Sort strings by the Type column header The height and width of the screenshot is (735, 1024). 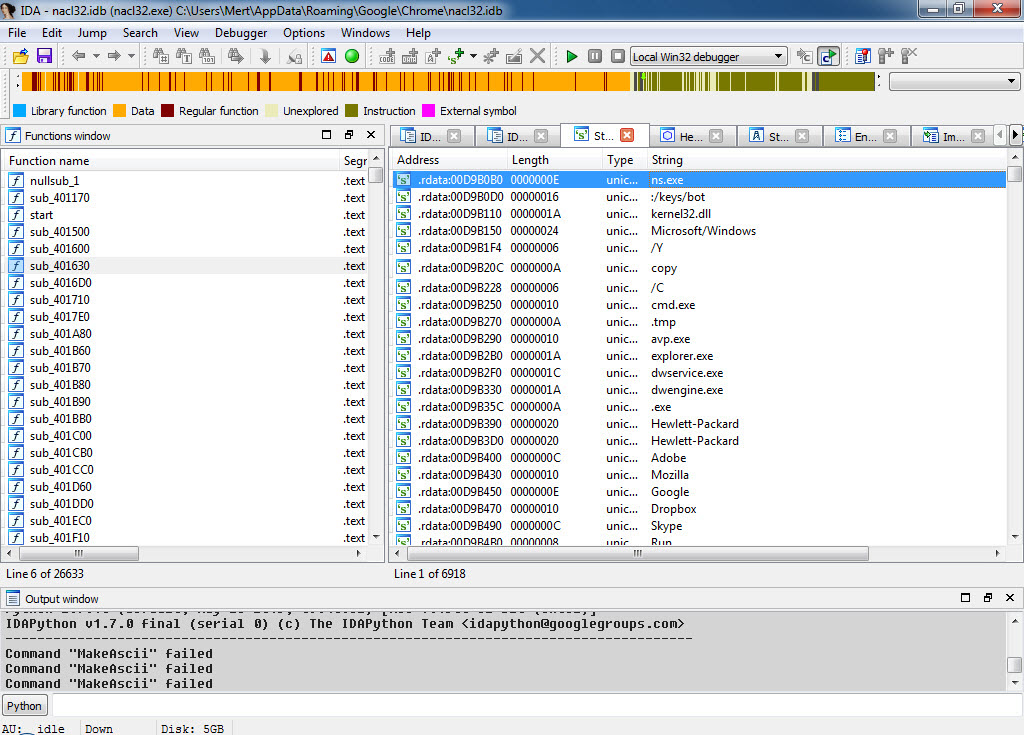(624, 160)
